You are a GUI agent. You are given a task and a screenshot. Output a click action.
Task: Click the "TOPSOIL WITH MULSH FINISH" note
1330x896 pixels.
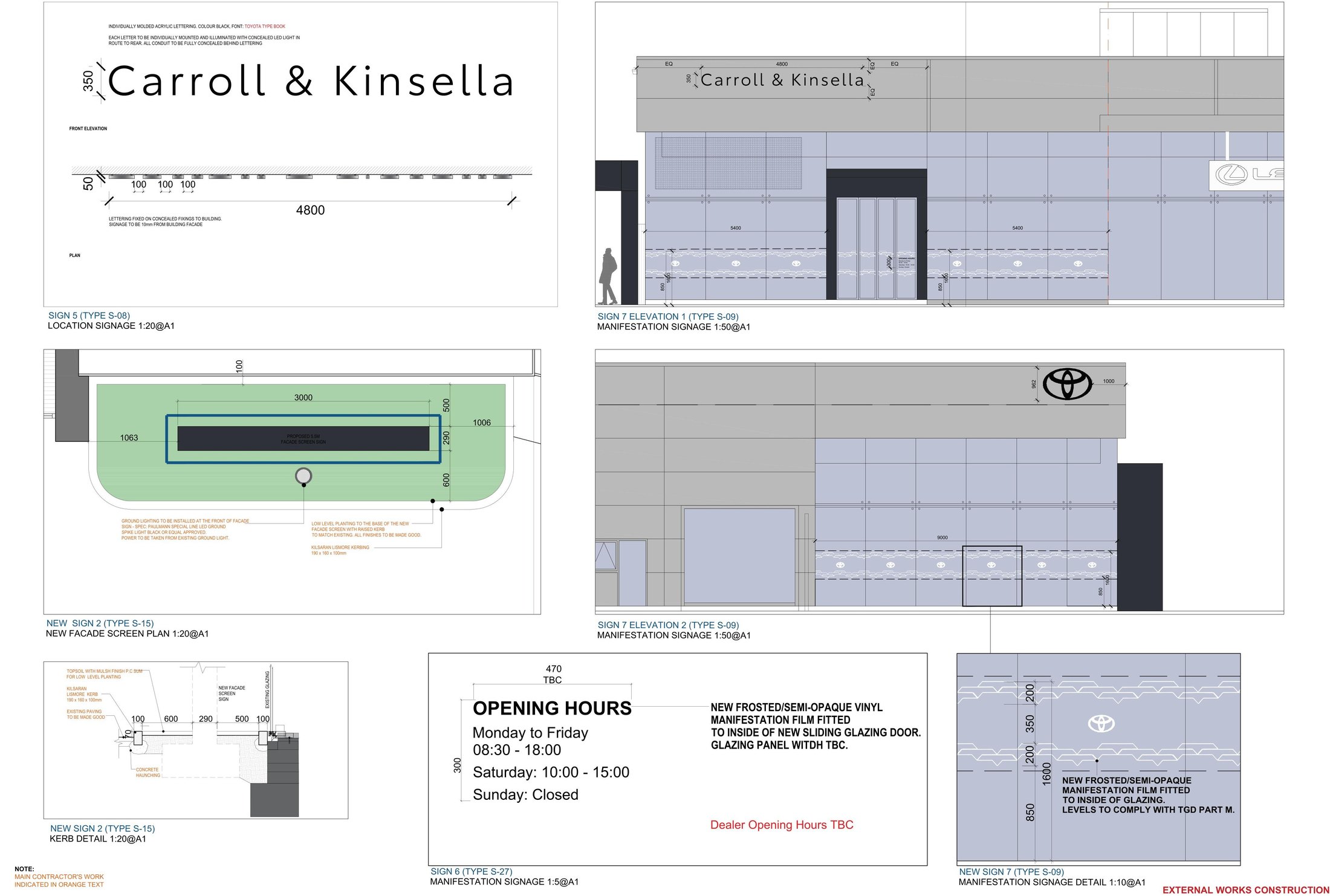[105, 674]
